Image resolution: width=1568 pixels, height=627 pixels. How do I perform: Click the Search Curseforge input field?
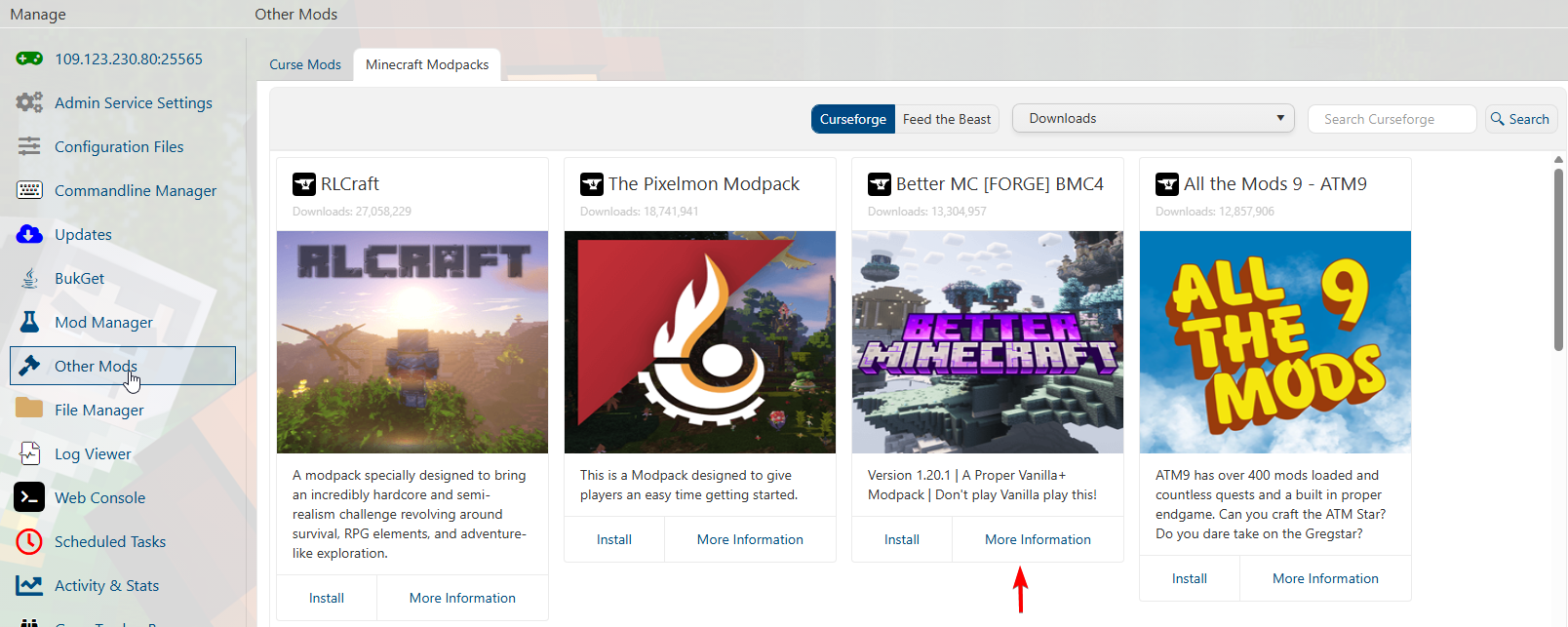point(1392,119)
